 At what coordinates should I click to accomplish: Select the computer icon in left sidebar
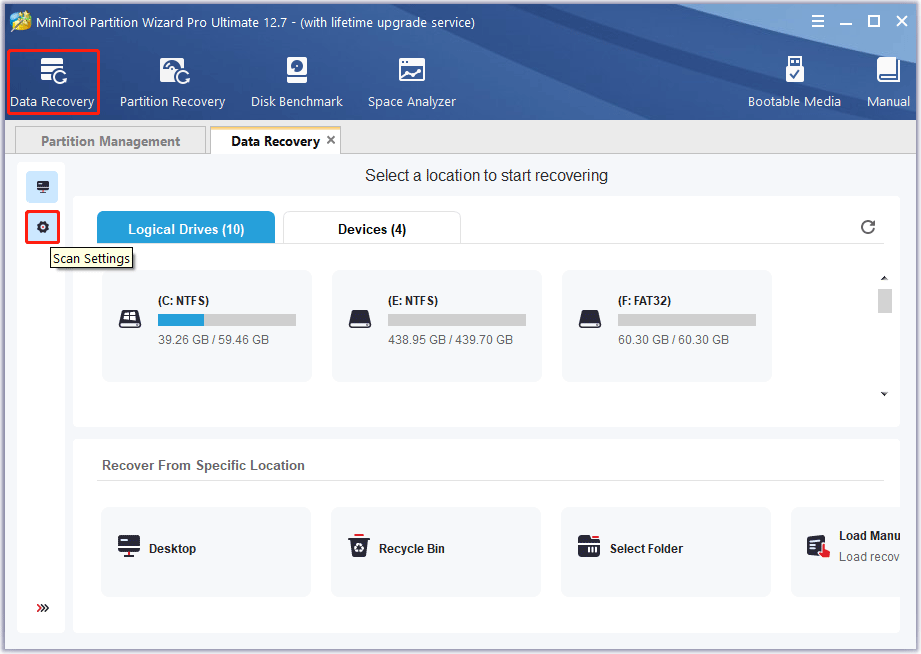click(42, 187)
